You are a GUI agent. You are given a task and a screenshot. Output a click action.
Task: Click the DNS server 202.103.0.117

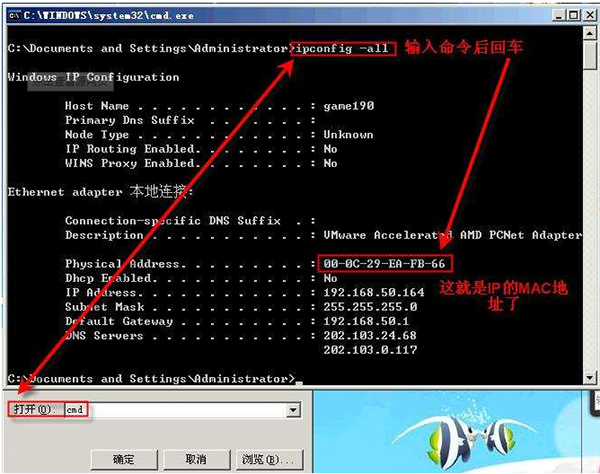tap(370, 350)
